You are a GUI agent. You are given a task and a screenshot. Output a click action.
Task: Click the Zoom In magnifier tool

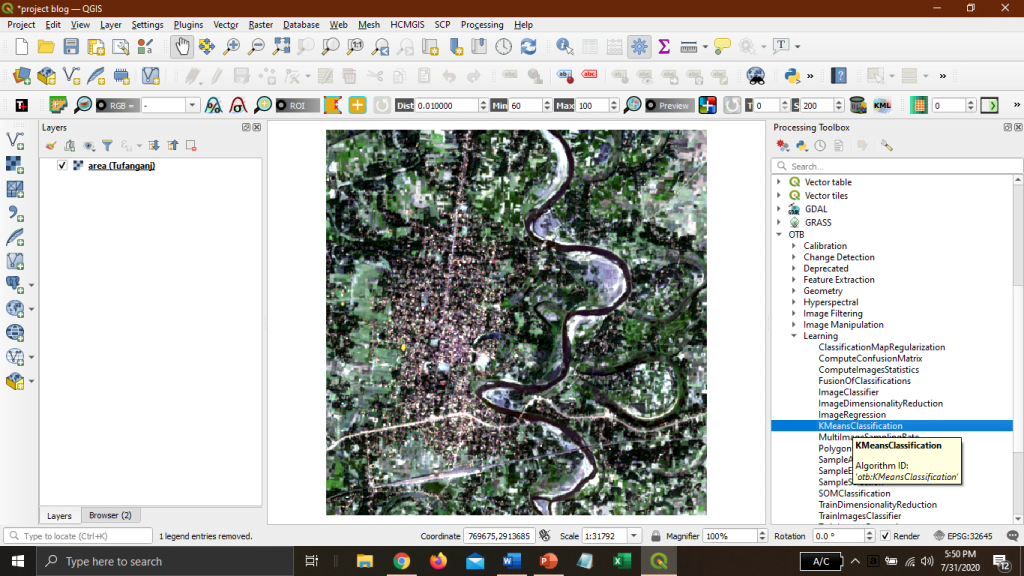[231, 46]
